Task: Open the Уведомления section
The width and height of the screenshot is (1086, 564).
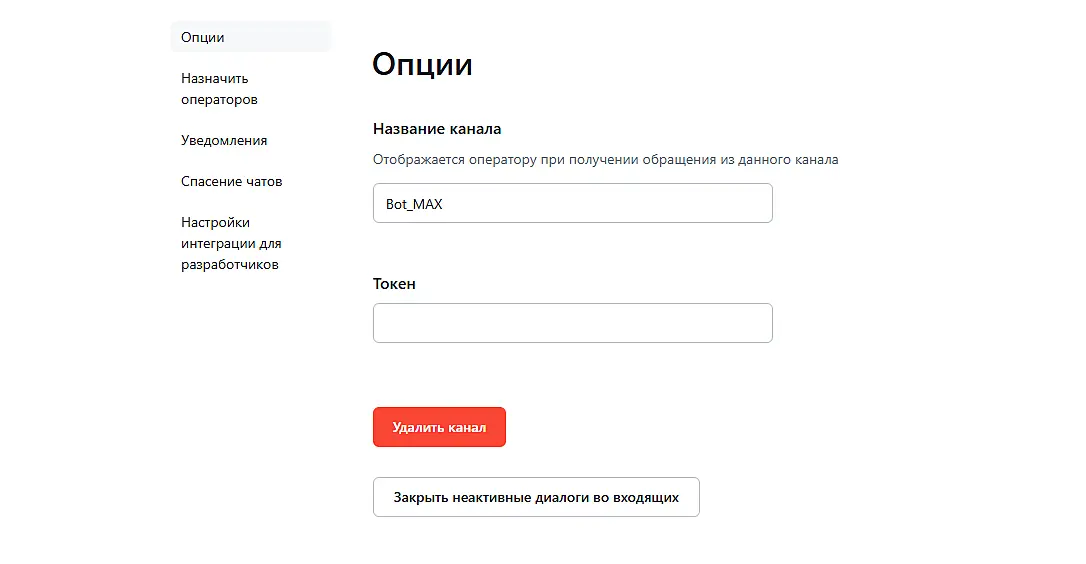Action: 224,140
